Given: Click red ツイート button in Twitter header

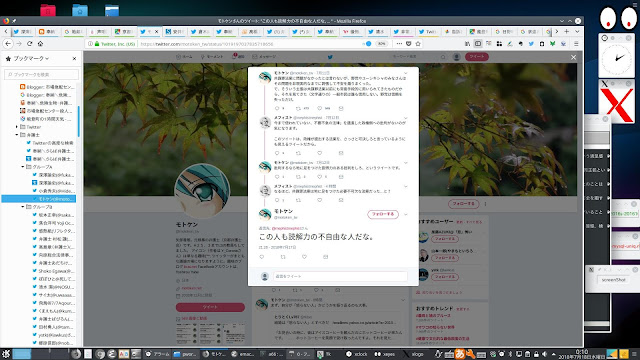Looking at the screenshot, I should pyautogui.click(x=477, y=57).
